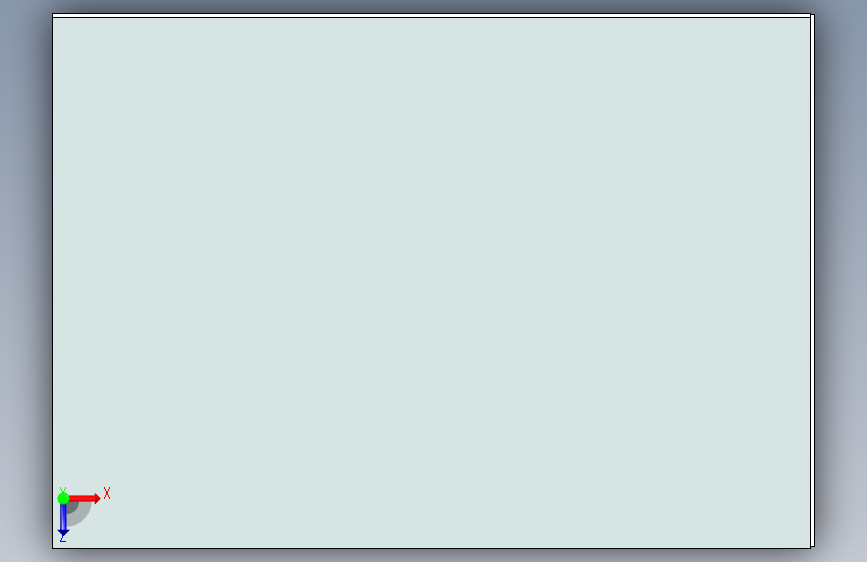Image resolution: width=867 pixels, height=562 pixels.
Task: Select the thin white top strip face
Action: (431, 16)
